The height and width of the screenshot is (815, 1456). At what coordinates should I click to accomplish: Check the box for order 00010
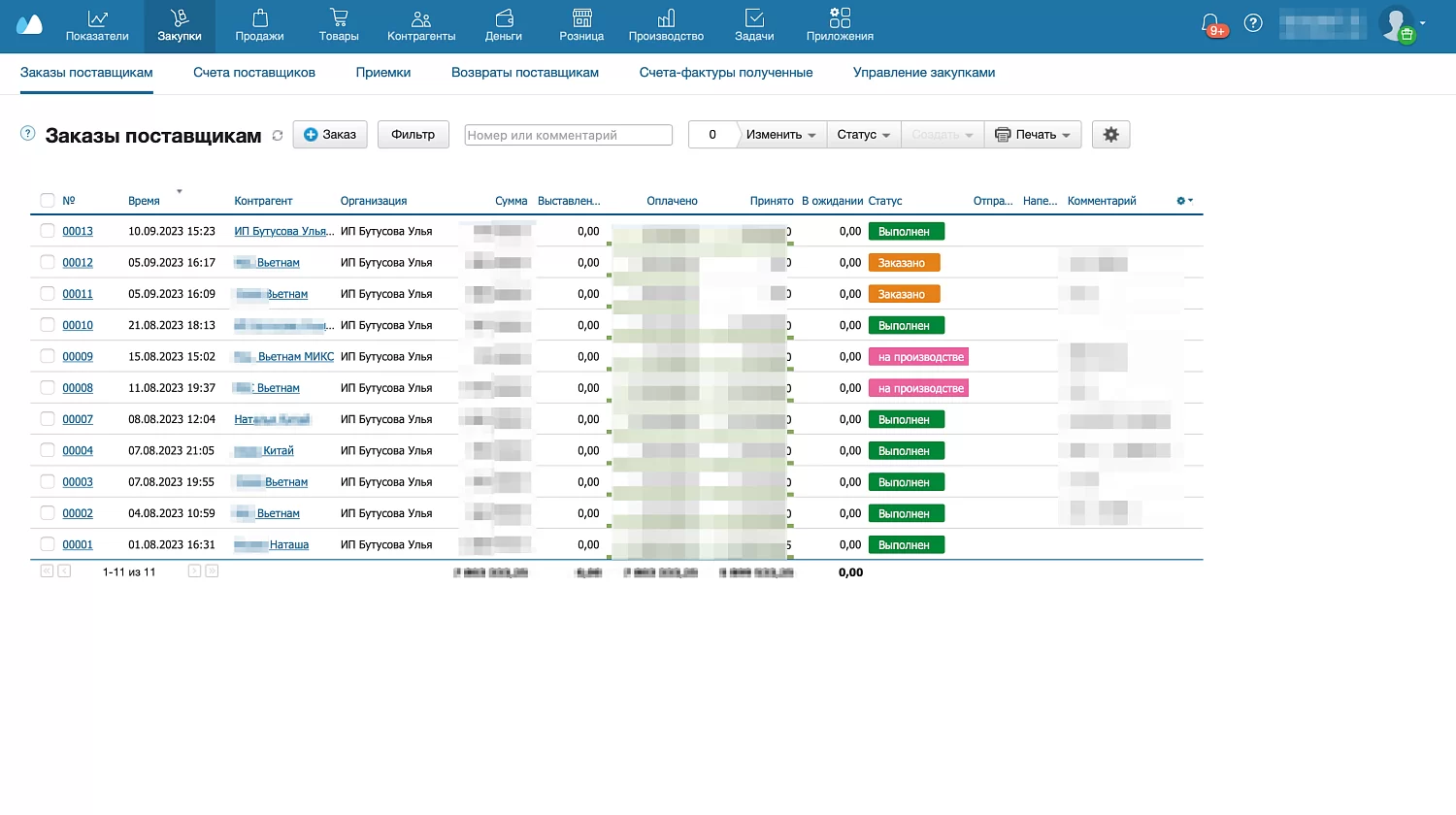pos(47,325)
